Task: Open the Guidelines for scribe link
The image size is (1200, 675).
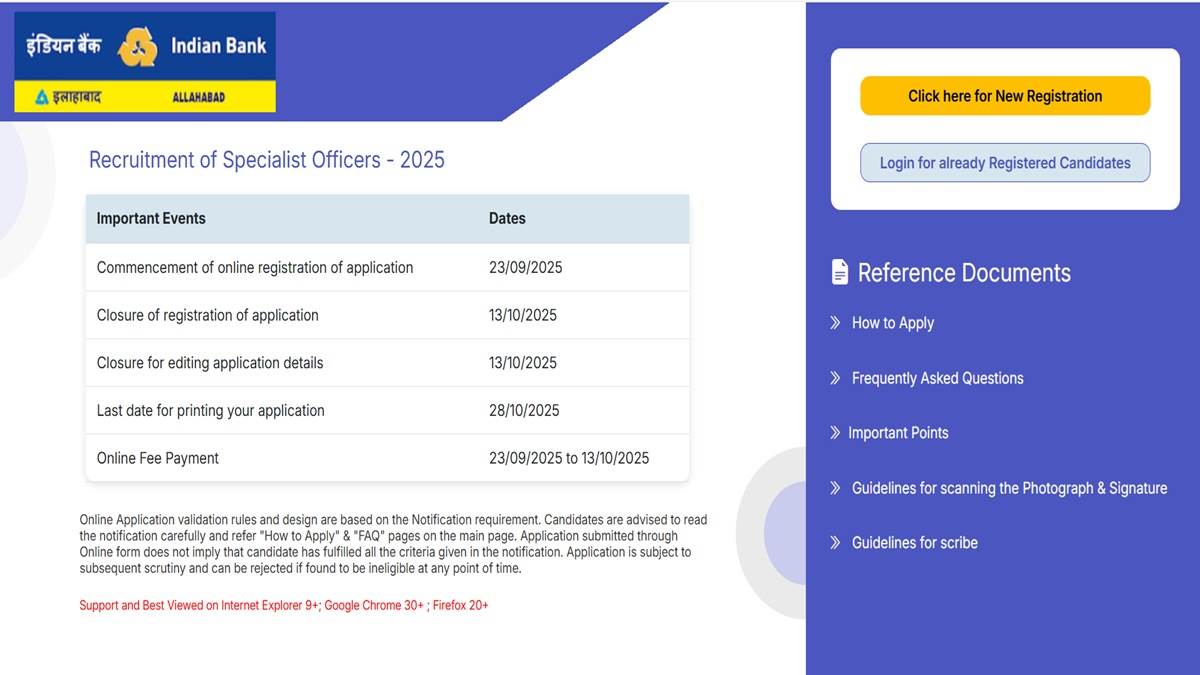Action: coord(915,543)
